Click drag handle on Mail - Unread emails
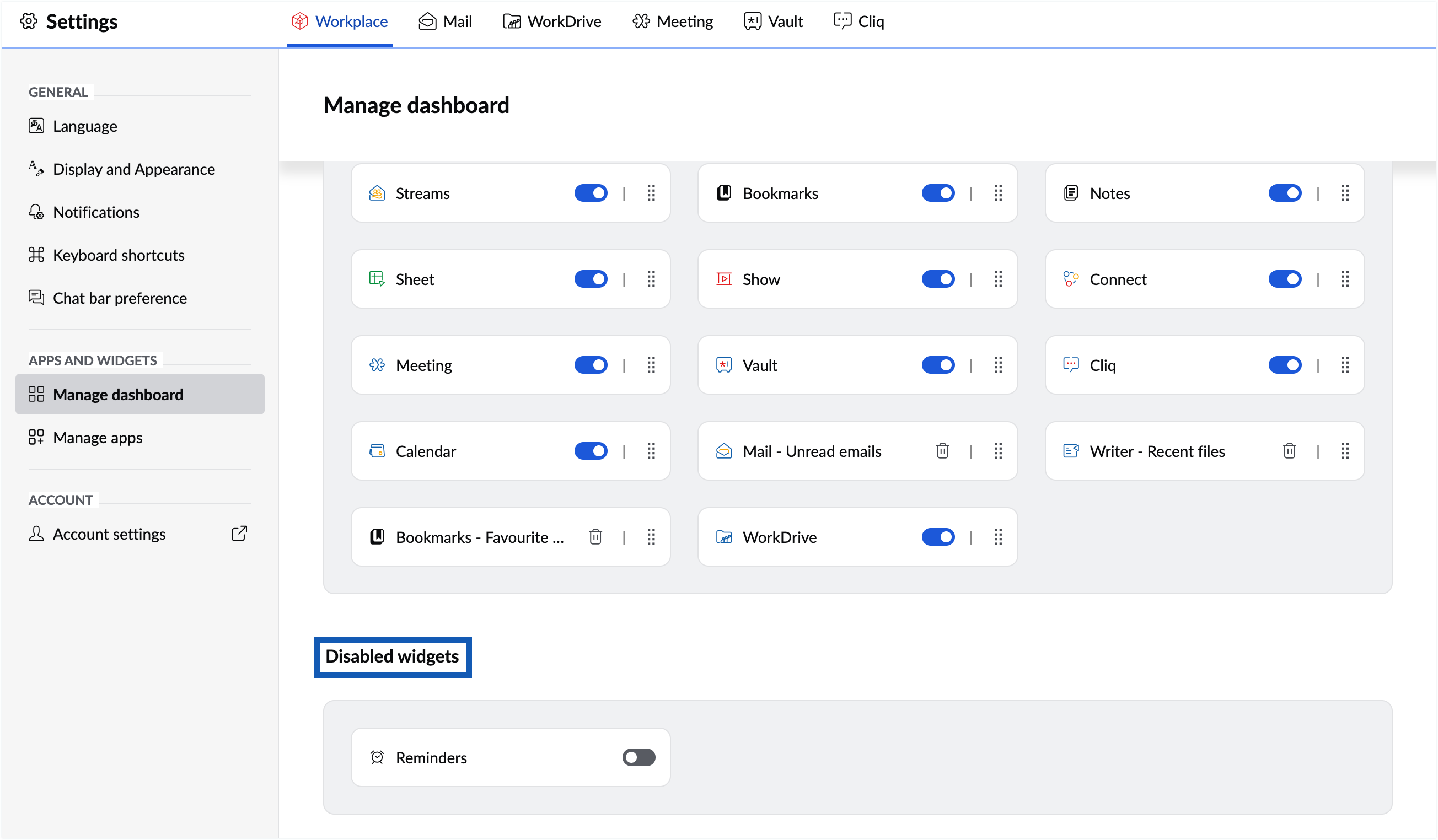This screenshot has height=840, width=1438. [x=998, y=451]
